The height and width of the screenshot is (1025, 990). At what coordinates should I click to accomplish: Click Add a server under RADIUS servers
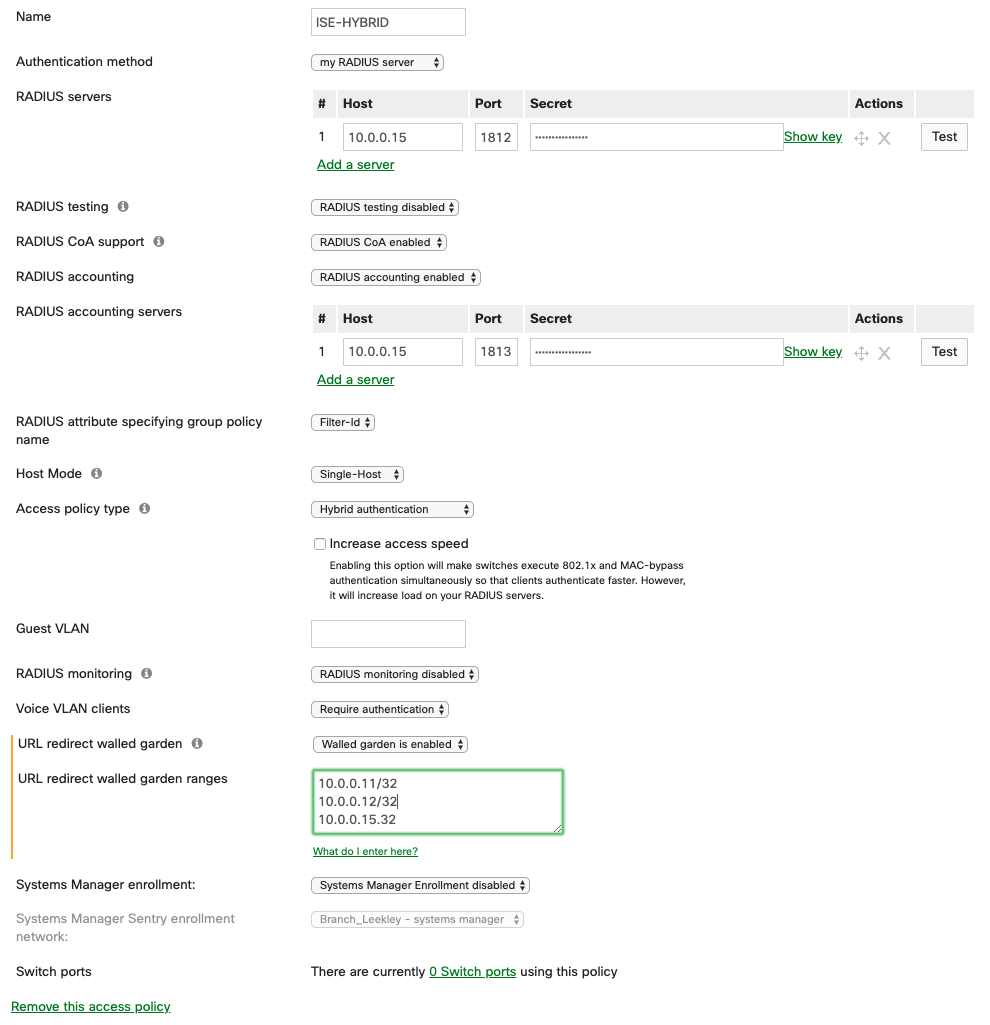click(x=355, y=165)
